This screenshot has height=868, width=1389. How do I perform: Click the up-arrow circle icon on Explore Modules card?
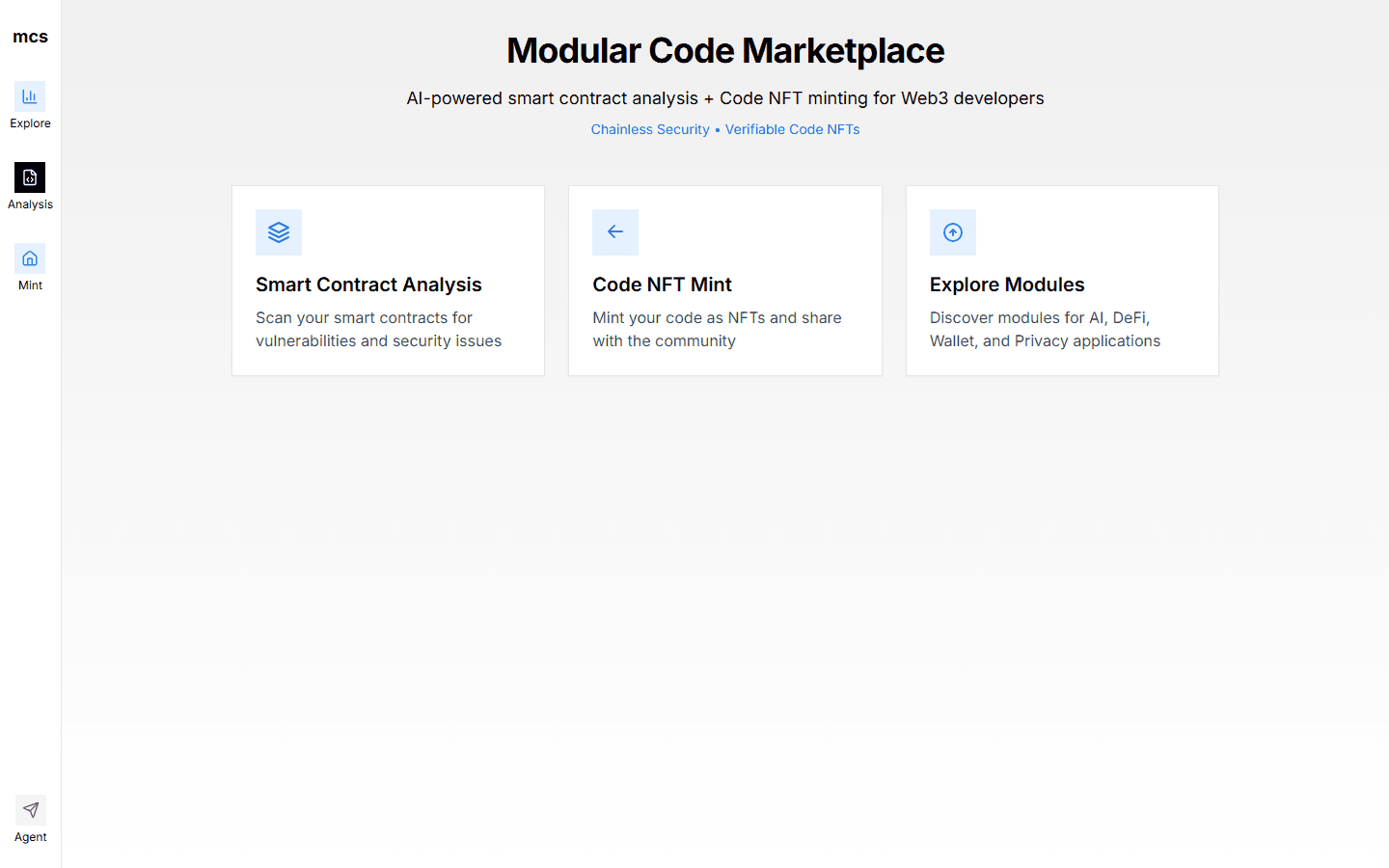[x=953, y=232]
